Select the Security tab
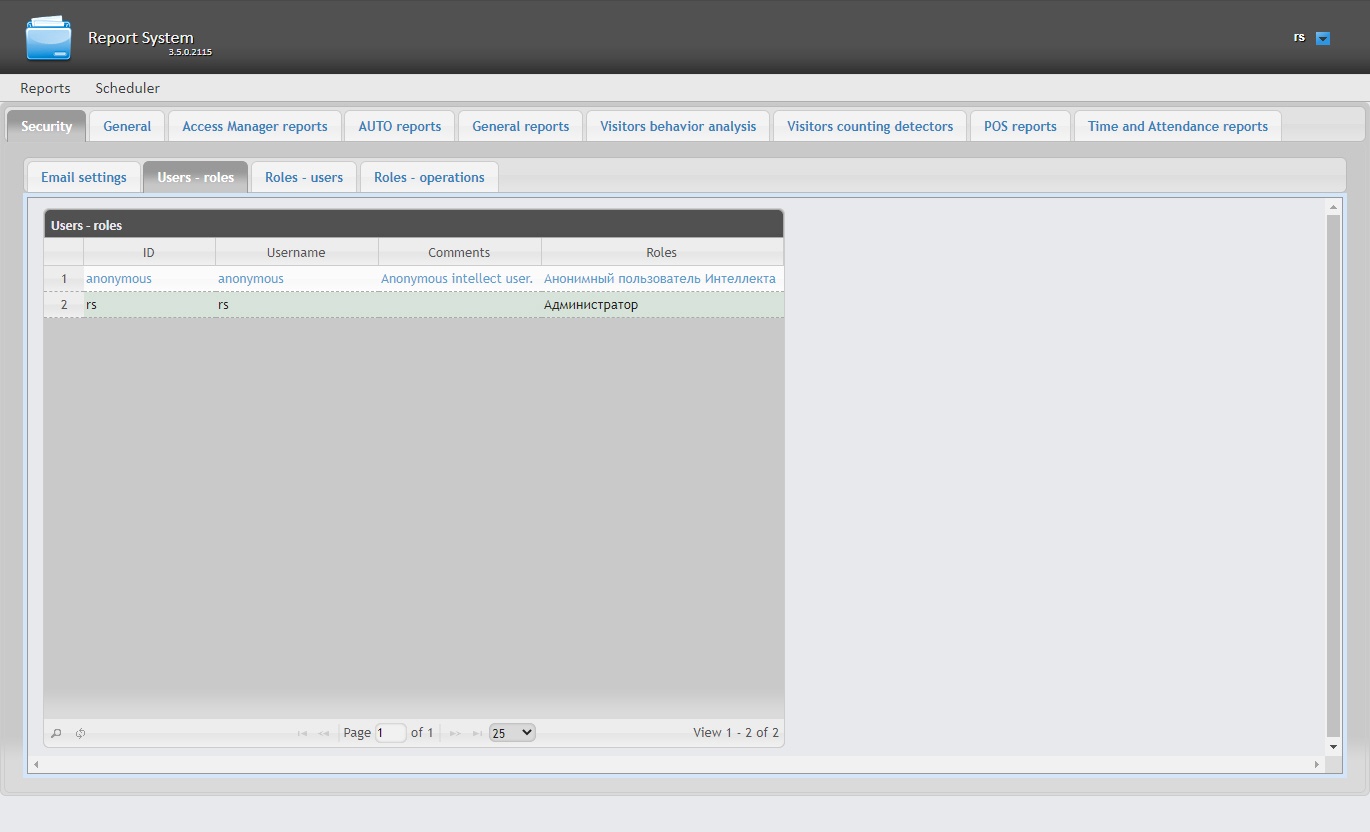Viewport: 1370px width, 832px height. point(47,126)
